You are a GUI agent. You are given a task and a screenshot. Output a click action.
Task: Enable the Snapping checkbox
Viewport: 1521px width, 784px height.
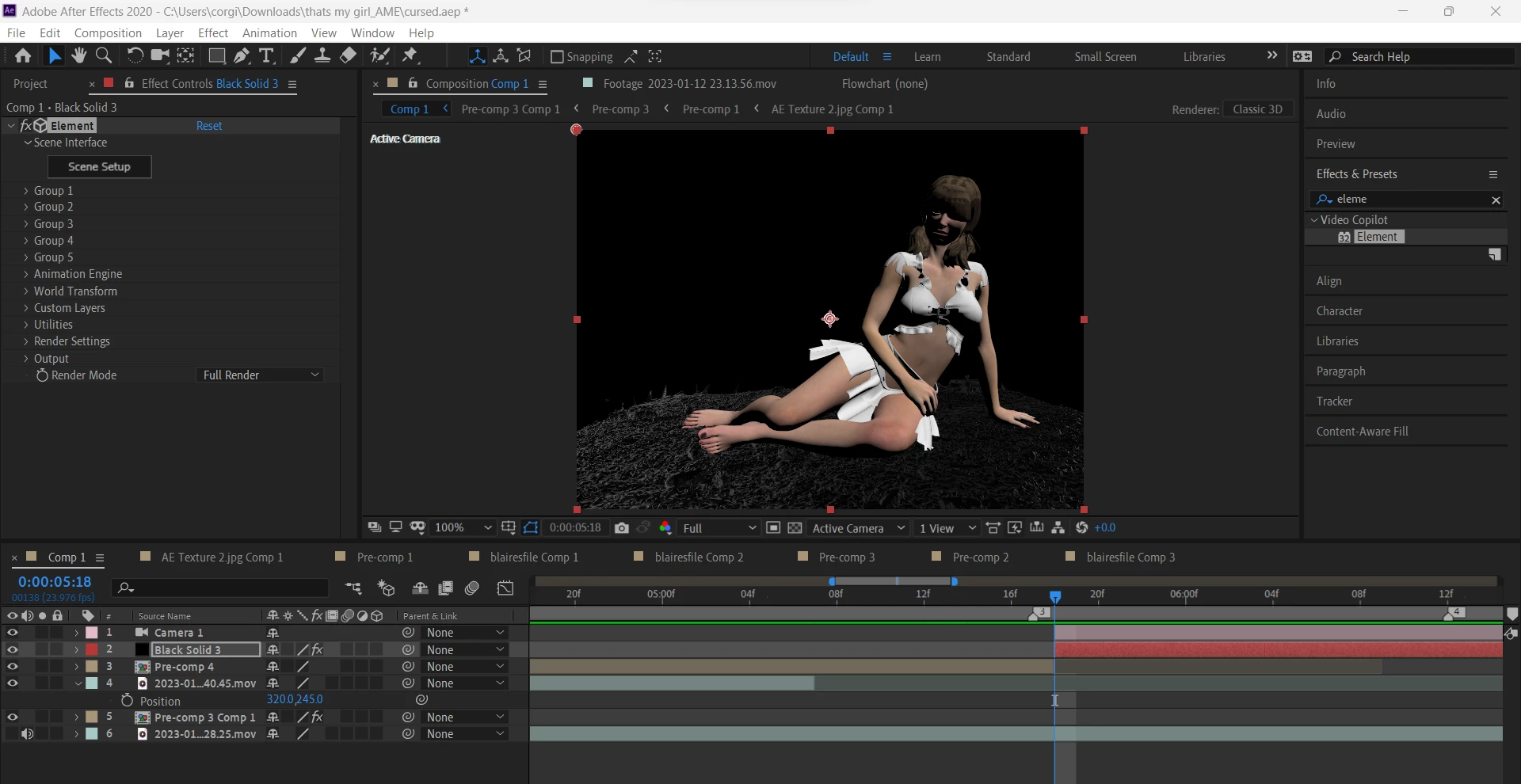pyautogui.click(x=557, y=57)
